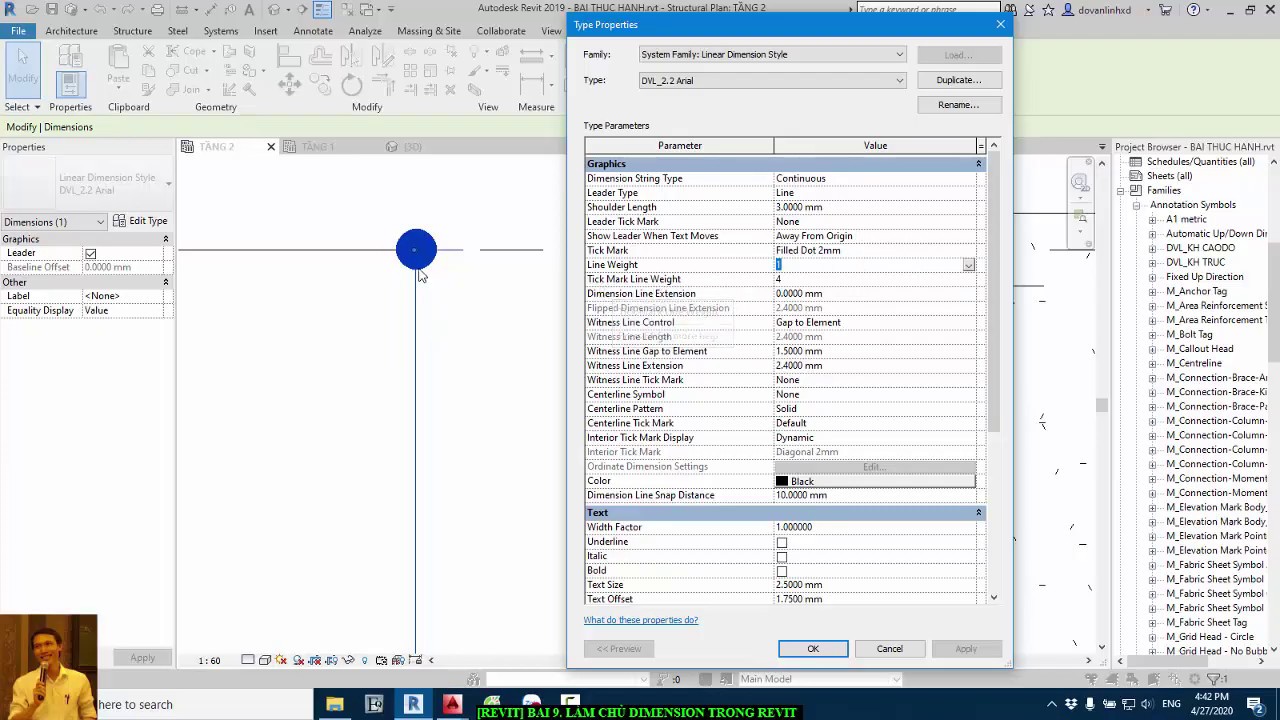Click the Cut to clipboard scissors icon
Screen dimensions: 1280x720
[x=148, y=52]
